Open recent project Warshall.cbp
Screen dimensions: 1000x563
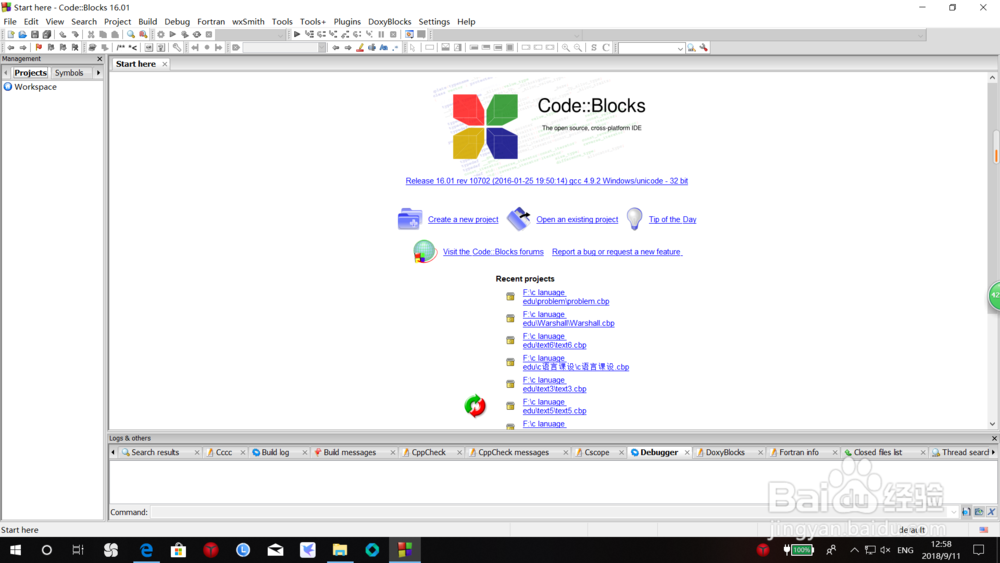[x=568, y=319]
